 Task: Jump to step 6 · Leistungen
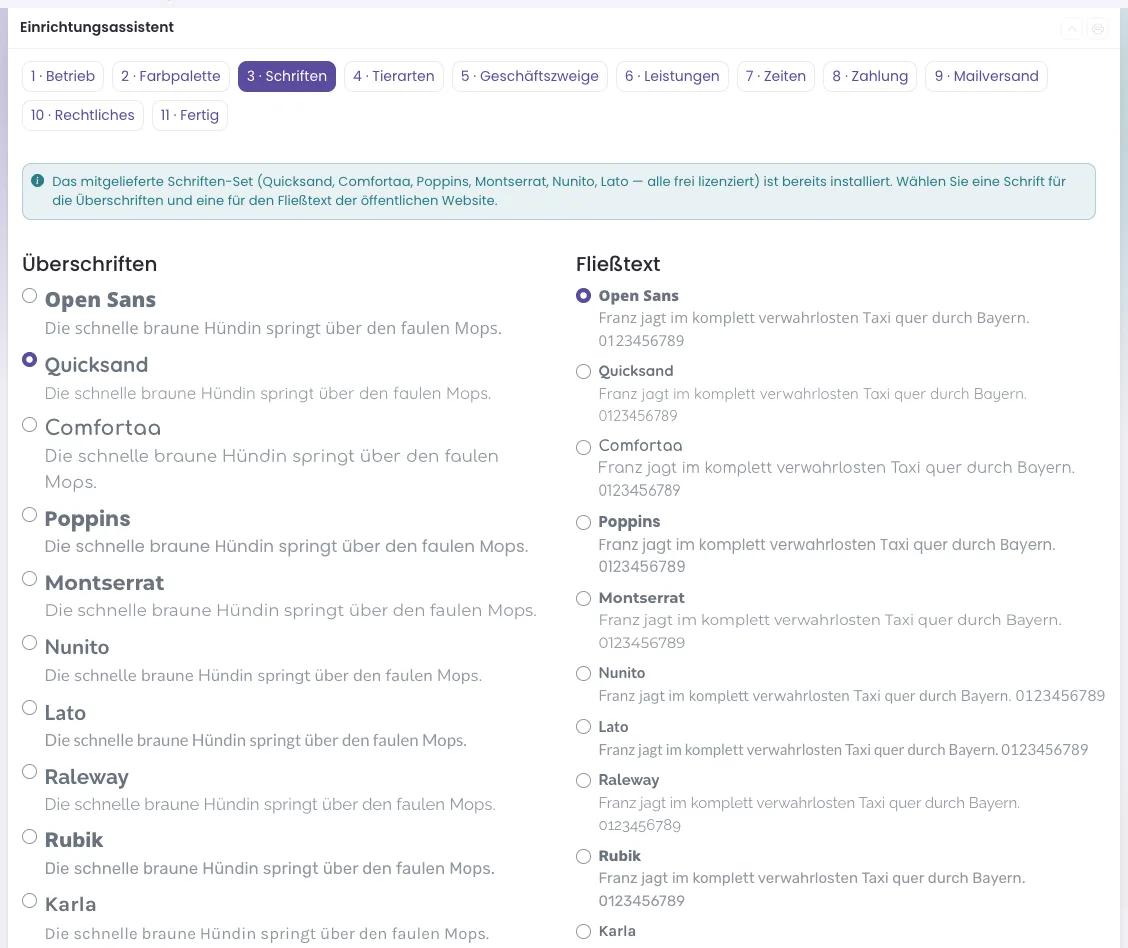[x=672, y=76]
